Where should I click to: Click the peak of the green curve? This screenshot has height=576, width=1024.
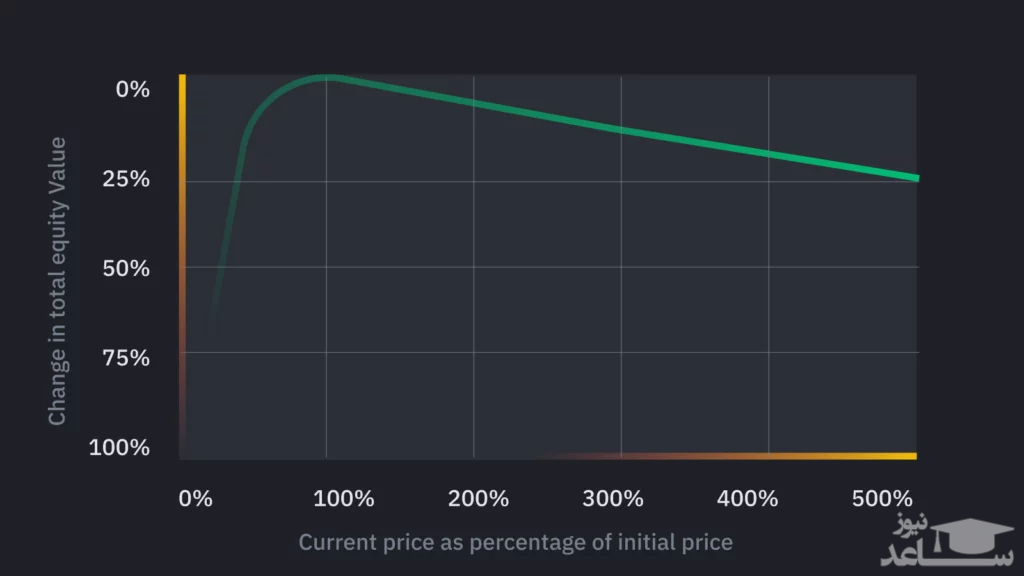pos(327,78)
